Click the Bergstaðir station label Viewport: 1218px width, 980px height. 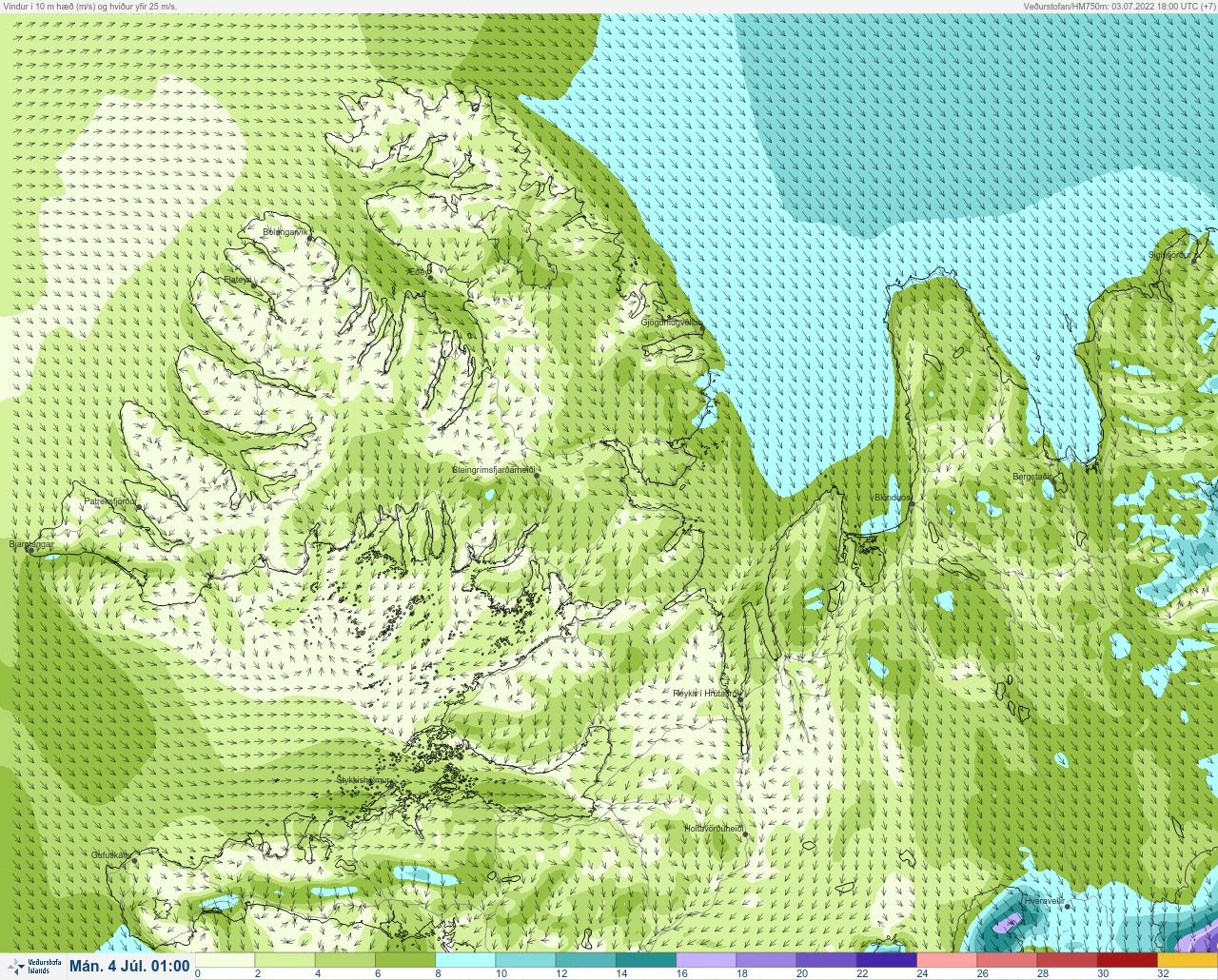(1032, 477)
